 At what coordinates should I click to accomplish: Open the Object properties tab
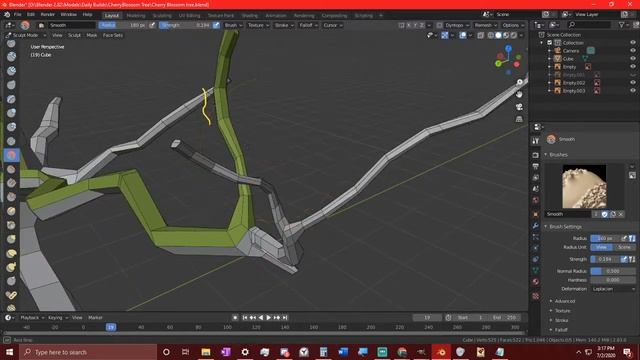pos(536,214)
